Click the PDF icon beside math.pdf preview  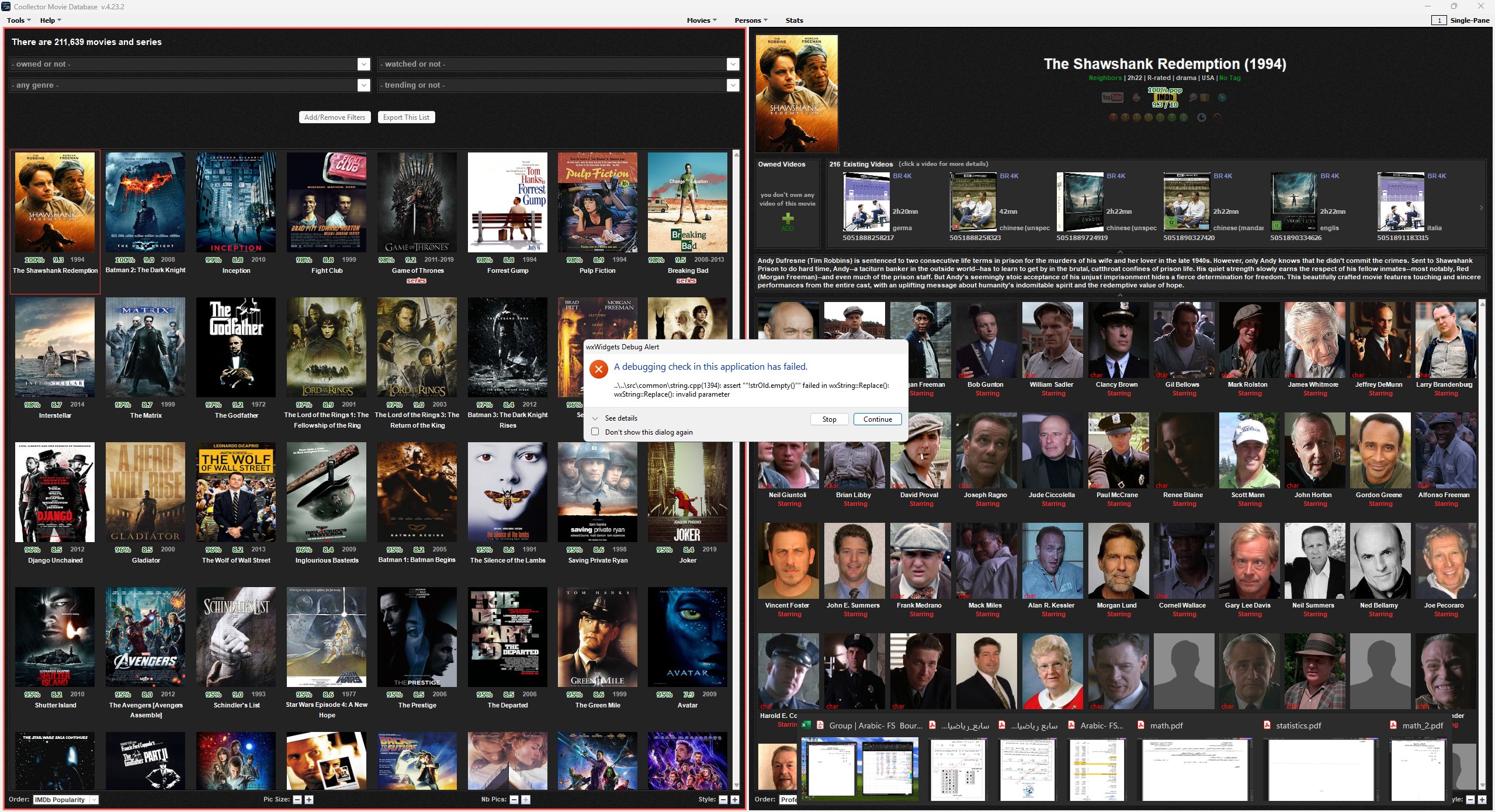(x=1141, y=725)
